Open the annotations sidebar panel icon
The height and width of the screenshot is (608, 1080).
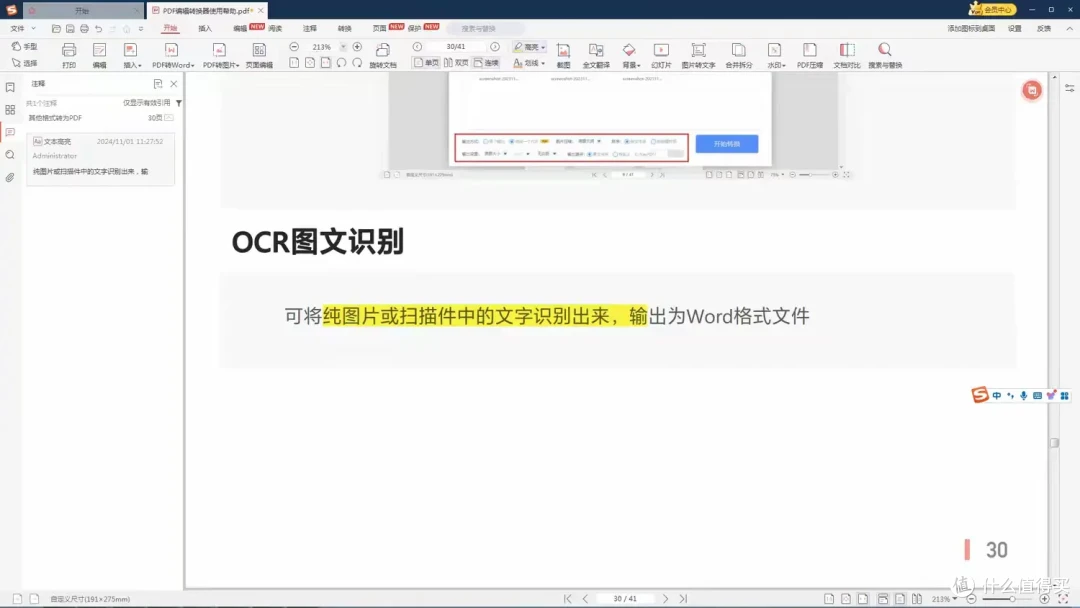pos(10,132)
